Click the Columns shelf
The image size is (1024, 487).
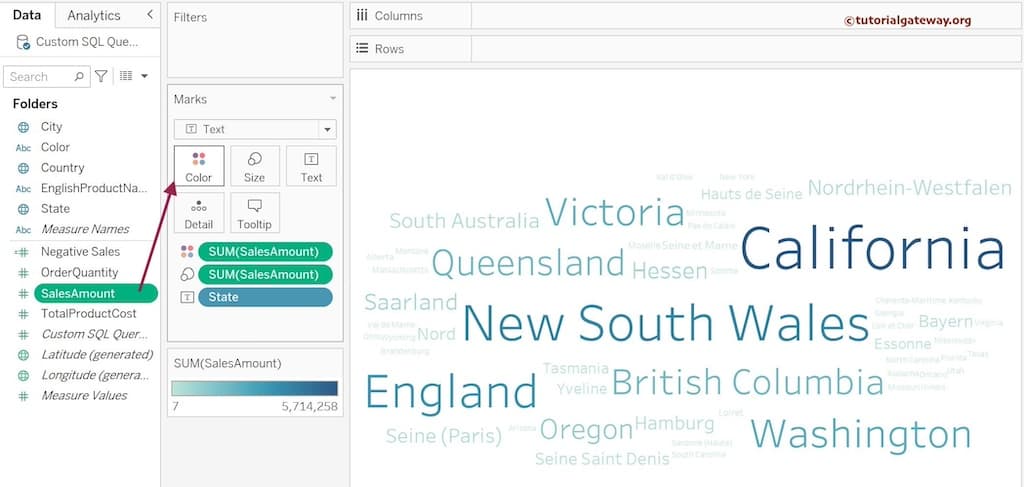(x=686, y=16)
